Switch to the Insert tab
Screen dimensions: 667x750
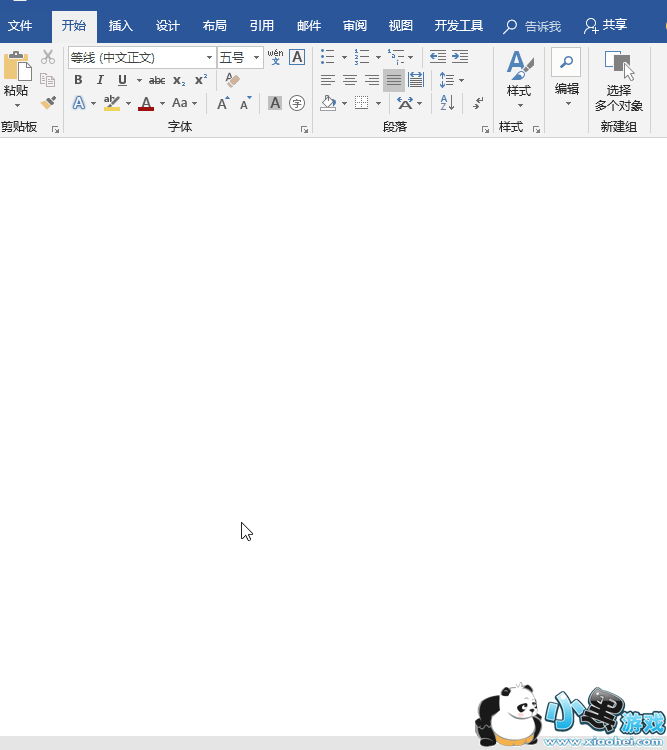[121, 25]
